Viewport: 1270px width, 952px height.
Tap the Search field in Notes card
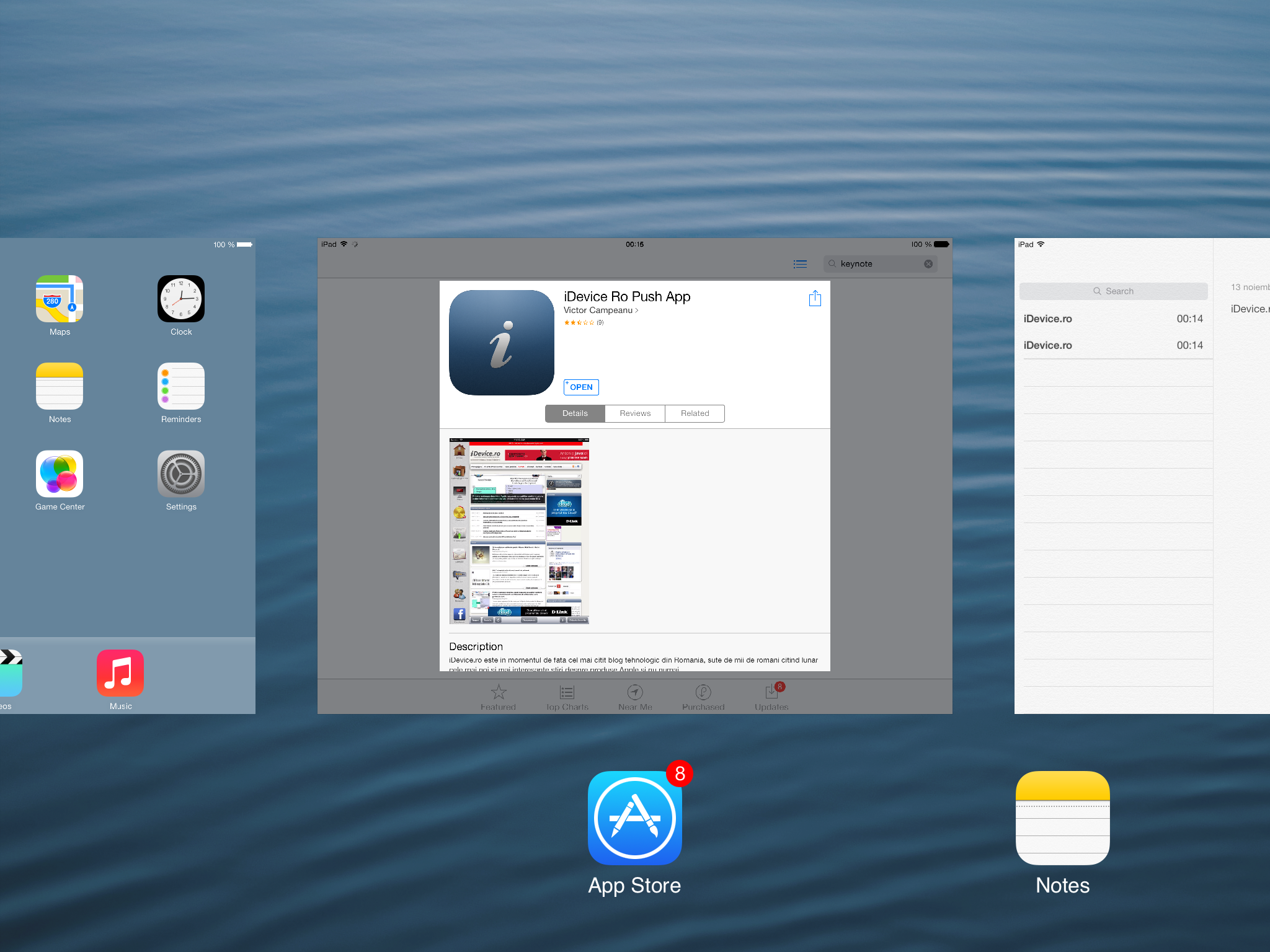click(1114, 291)
